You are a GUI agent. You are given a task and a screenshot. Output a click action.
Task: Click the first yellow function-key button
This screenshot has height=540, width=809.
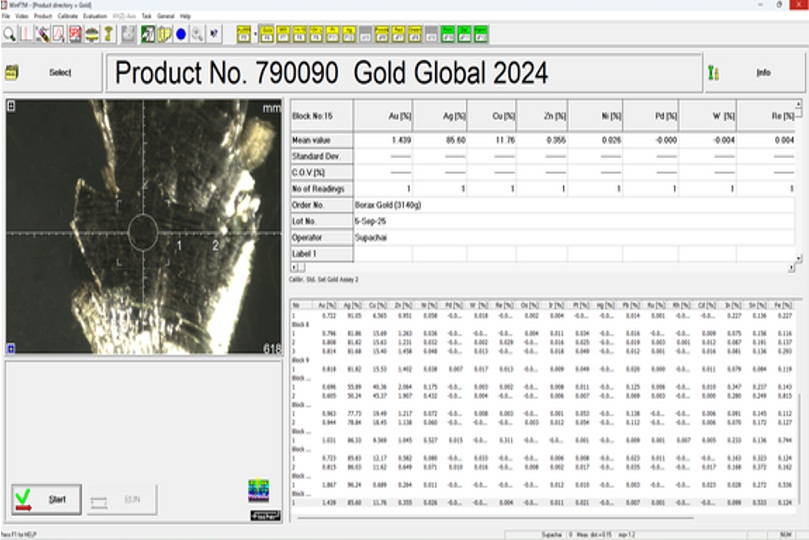click(243, 34)
